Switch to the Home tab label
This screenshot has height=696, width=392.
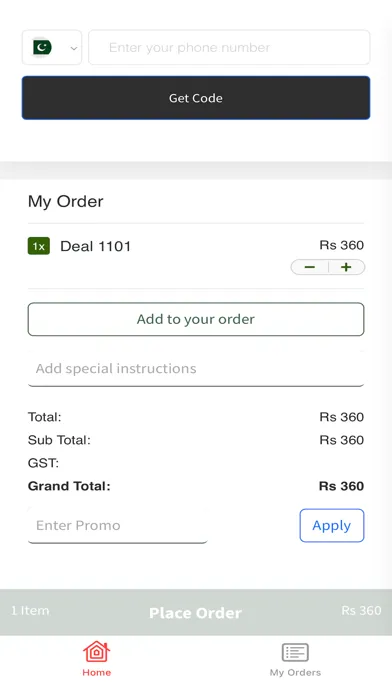(x=96, y=672)
